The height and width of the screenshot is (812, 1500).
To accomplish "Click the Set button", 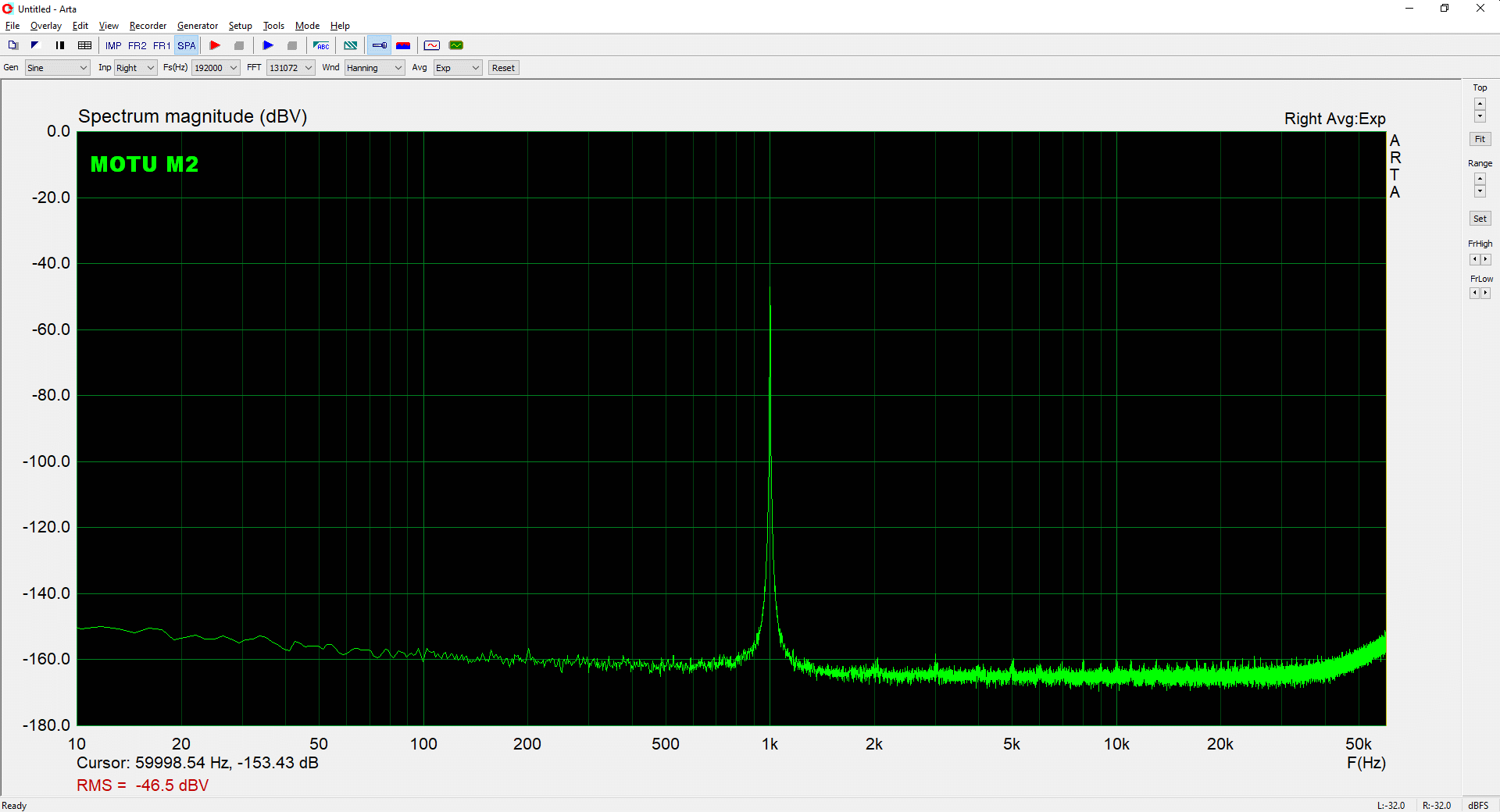I will (x=1480, y=219).
